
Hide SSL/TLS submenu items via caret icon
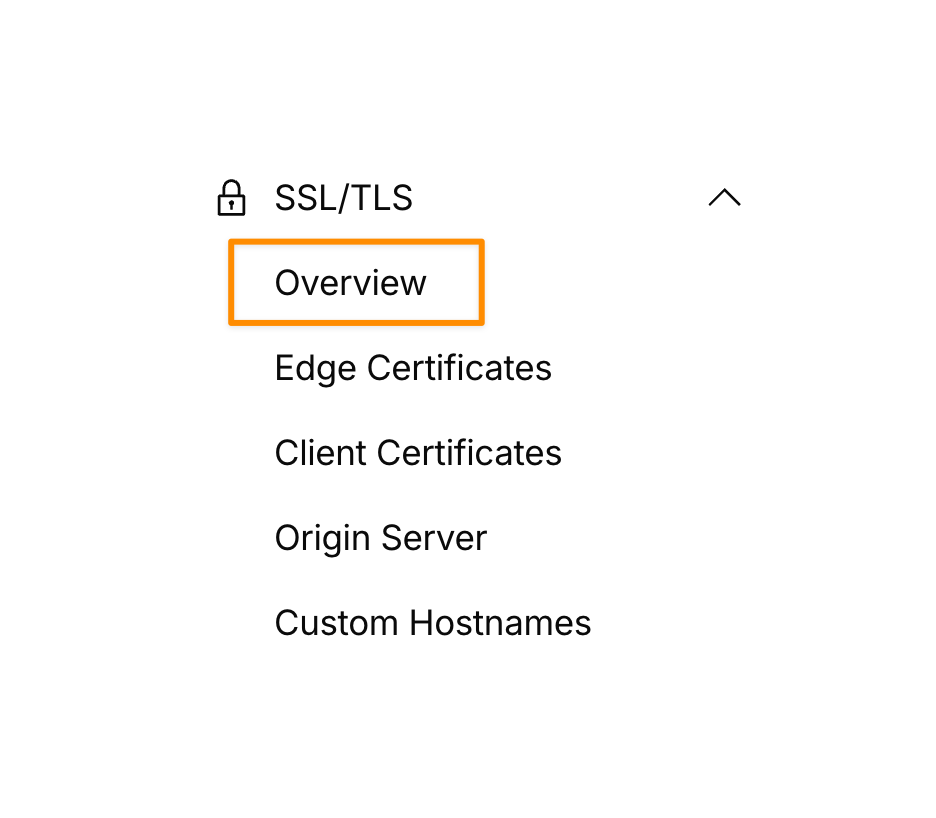coord(724,198)
